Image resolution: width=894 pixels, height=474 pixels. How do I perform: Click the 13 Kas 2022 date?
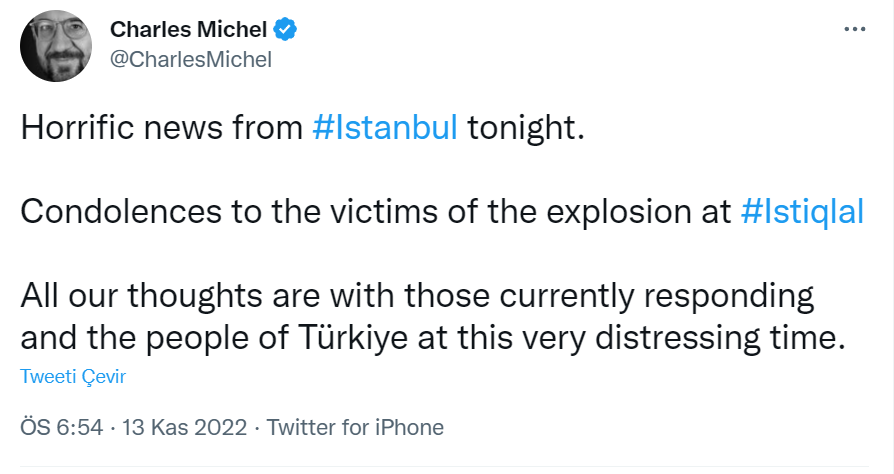coord(184,427)
